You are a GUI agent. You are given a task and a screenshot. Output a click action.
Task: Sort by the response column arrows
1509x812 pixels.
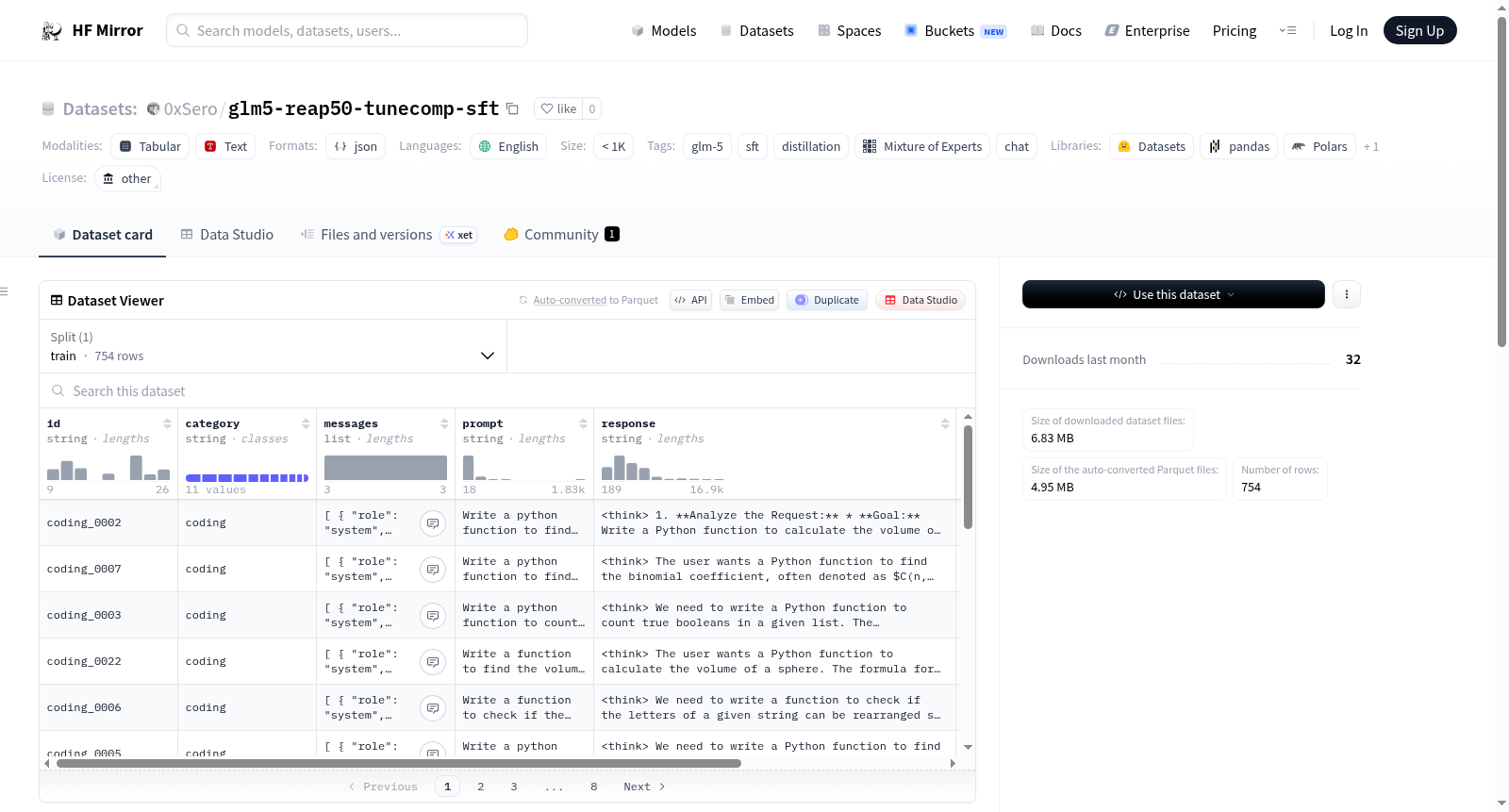(945, 423)
